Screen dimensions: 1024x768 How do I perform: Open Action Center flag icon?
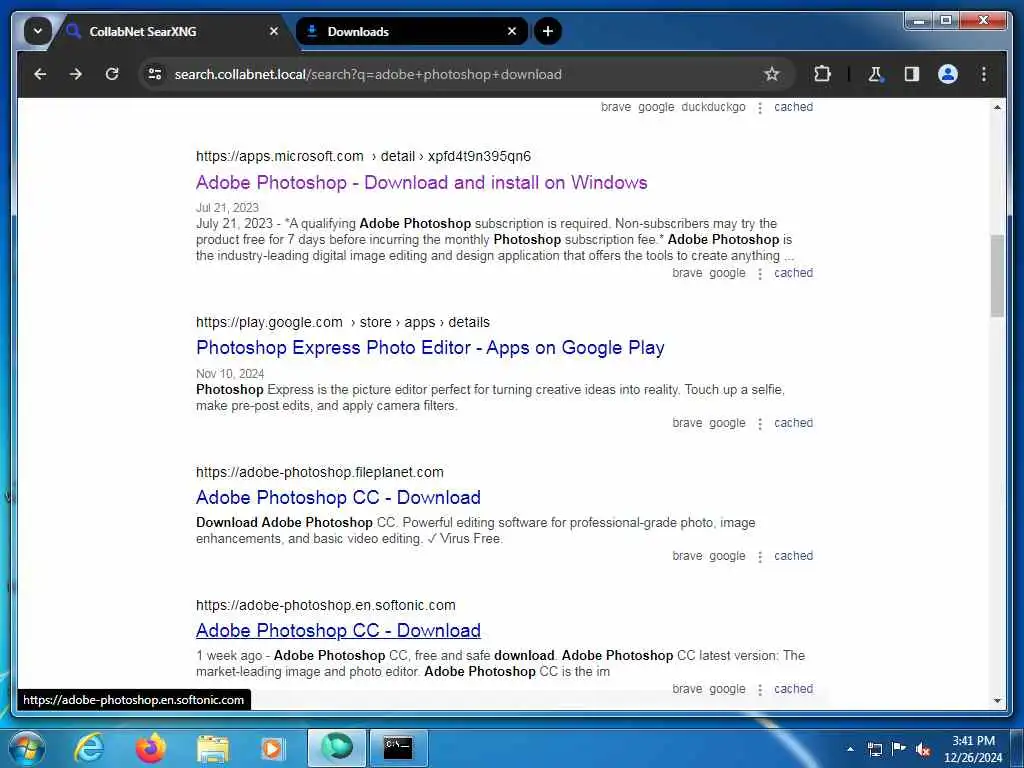tap(899, 748)
